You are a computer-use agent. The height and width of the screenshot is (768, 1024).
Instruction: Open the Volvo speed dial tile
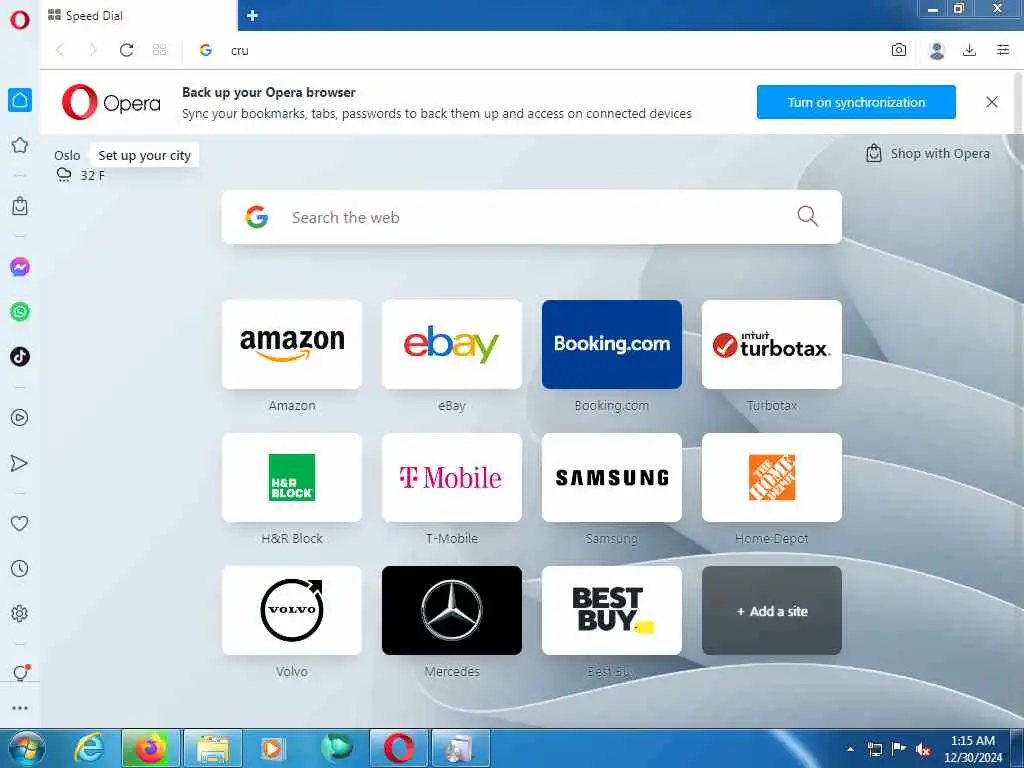[292, 611]
